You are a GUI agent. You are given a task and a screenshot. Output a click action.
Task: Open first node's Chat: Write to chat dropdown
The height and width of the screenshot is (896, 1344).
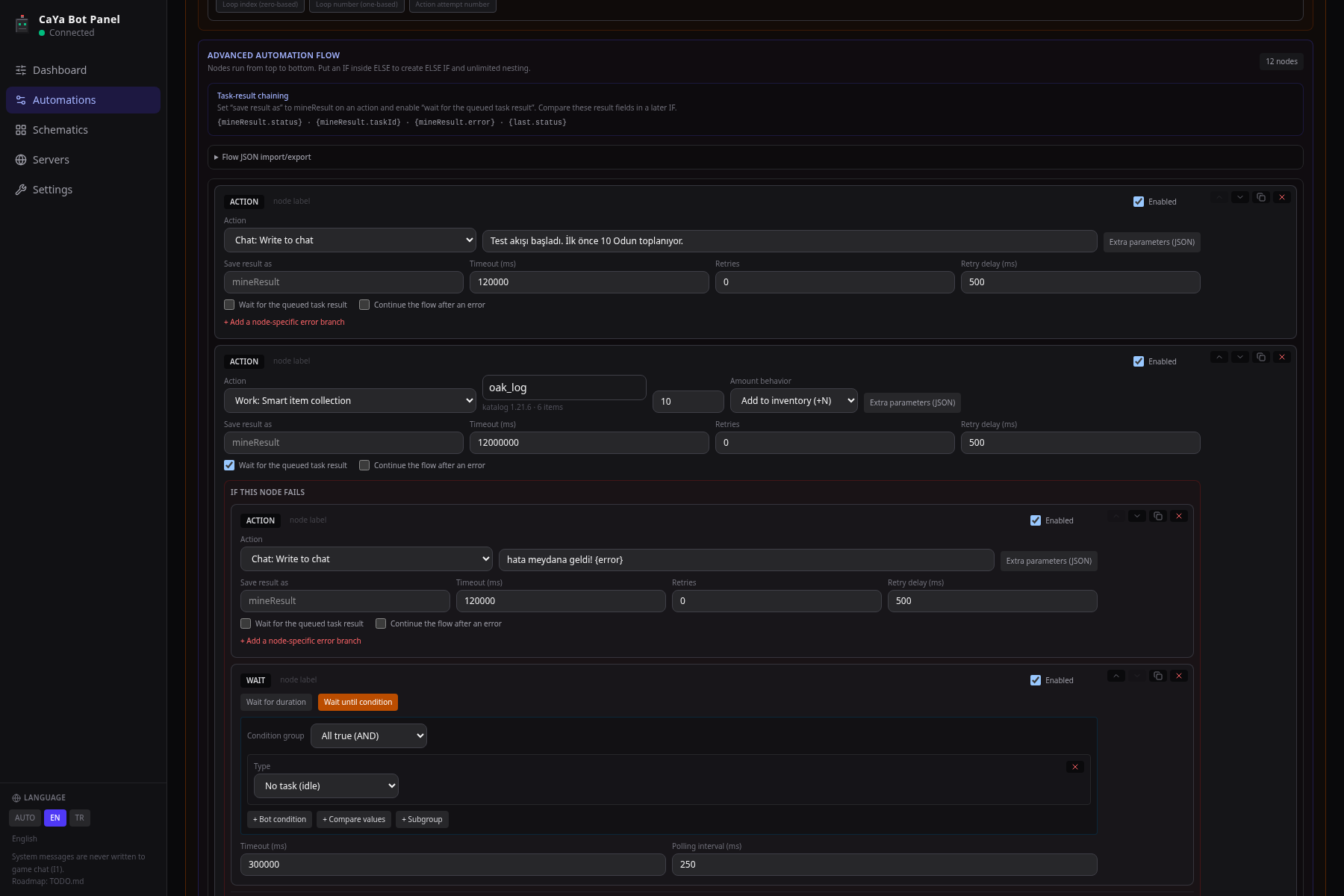tap(350, 240)
